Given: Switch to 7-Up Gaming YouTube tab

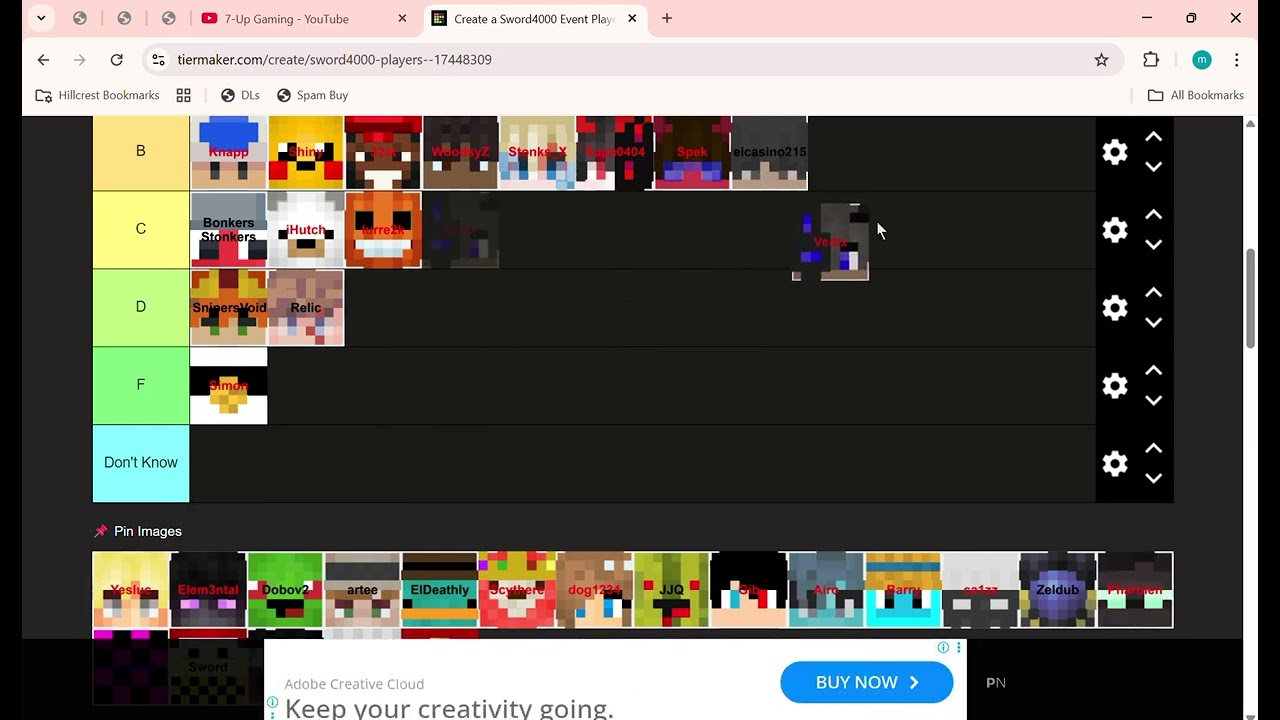Looking at the screenshot, I should click(300, 18).
